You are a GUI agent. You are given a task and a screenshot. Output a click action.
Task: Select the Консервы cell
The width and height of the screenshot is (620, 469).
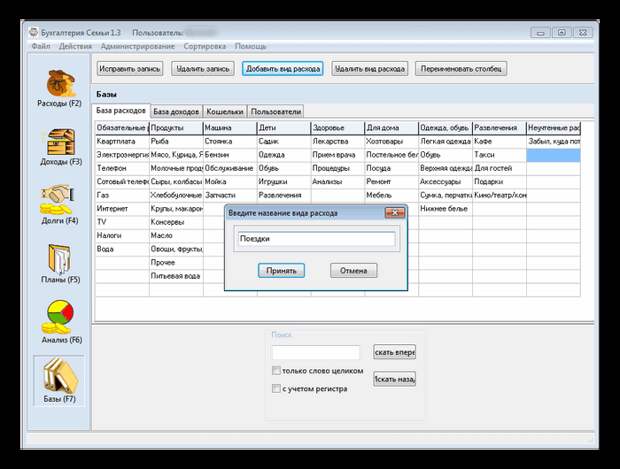point(176,222)
